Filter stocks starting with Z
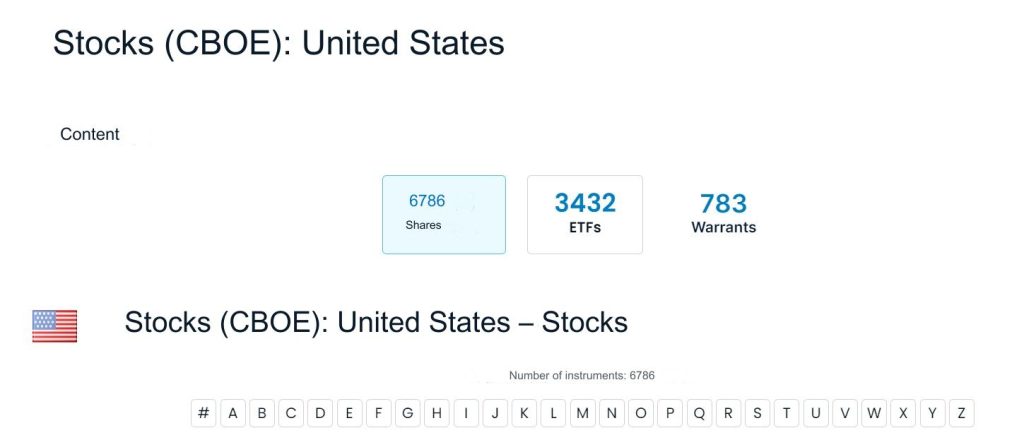Screen dimensions: 1024x440 (961, 413)
